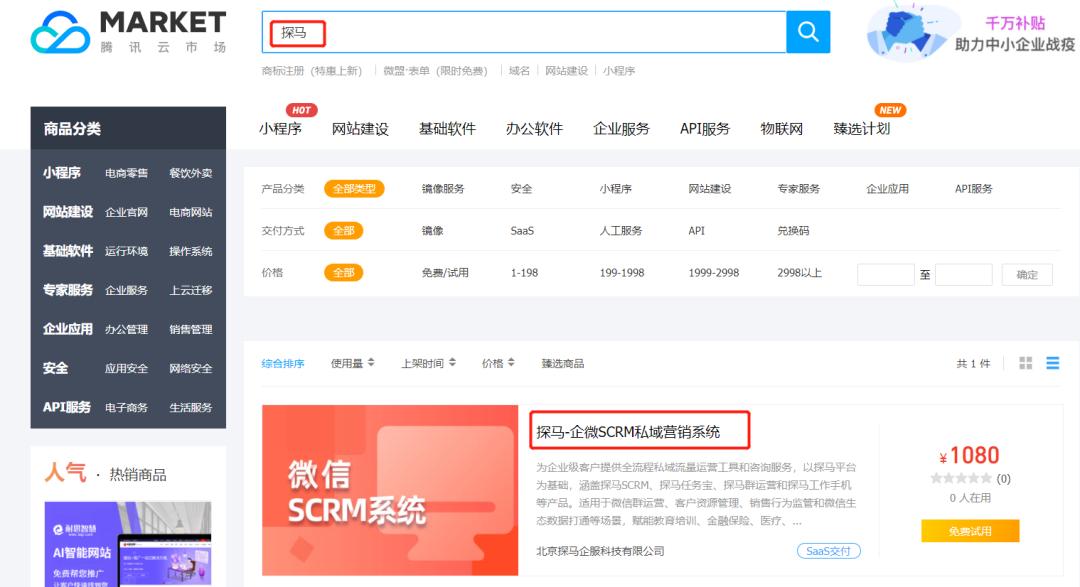
Task: Open 探马-企微SCRM私域营销系统 product title
Action: click(628, 432)
